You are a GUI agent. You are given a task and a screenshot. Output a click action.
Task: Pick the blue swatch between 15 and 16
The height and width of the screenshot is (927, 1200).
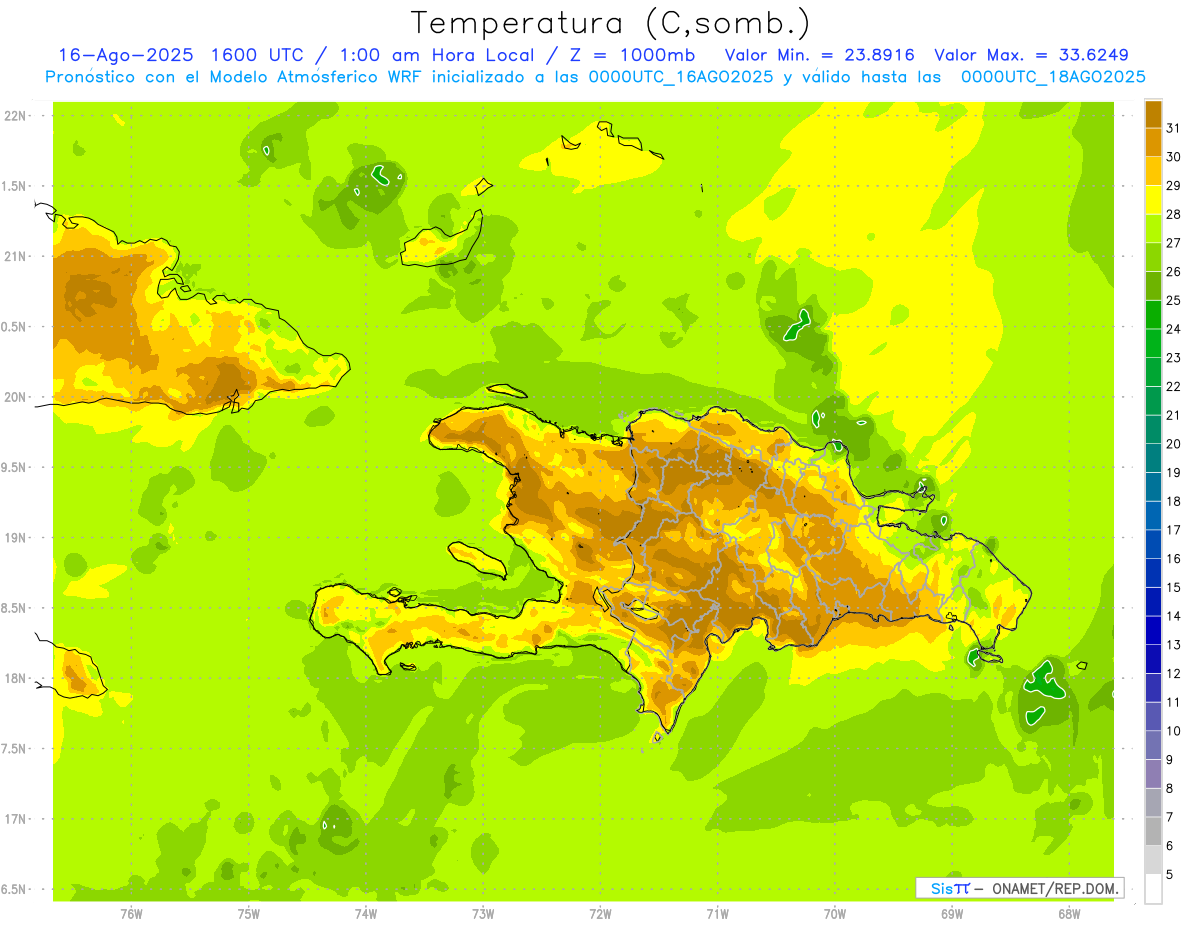(1154, 573)
